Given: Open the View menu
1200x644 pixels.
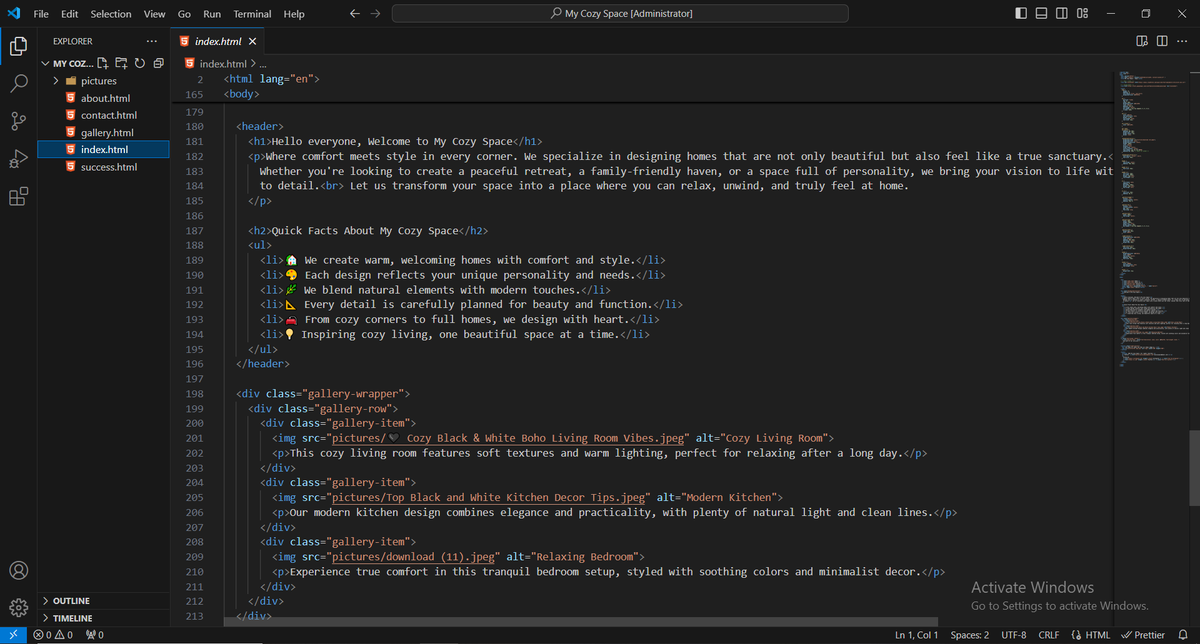Looking at the screenshot, I should pyautogui.click(x=154, y=14).
